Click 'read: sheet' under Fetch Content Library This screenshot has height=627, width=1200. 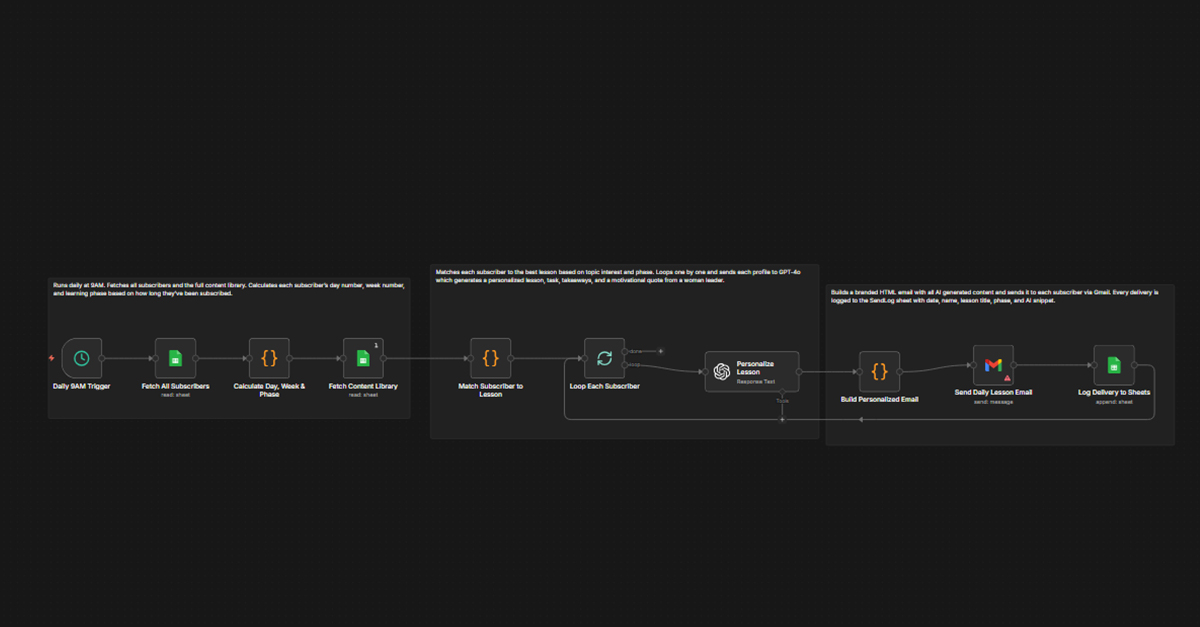click(363, 395)
